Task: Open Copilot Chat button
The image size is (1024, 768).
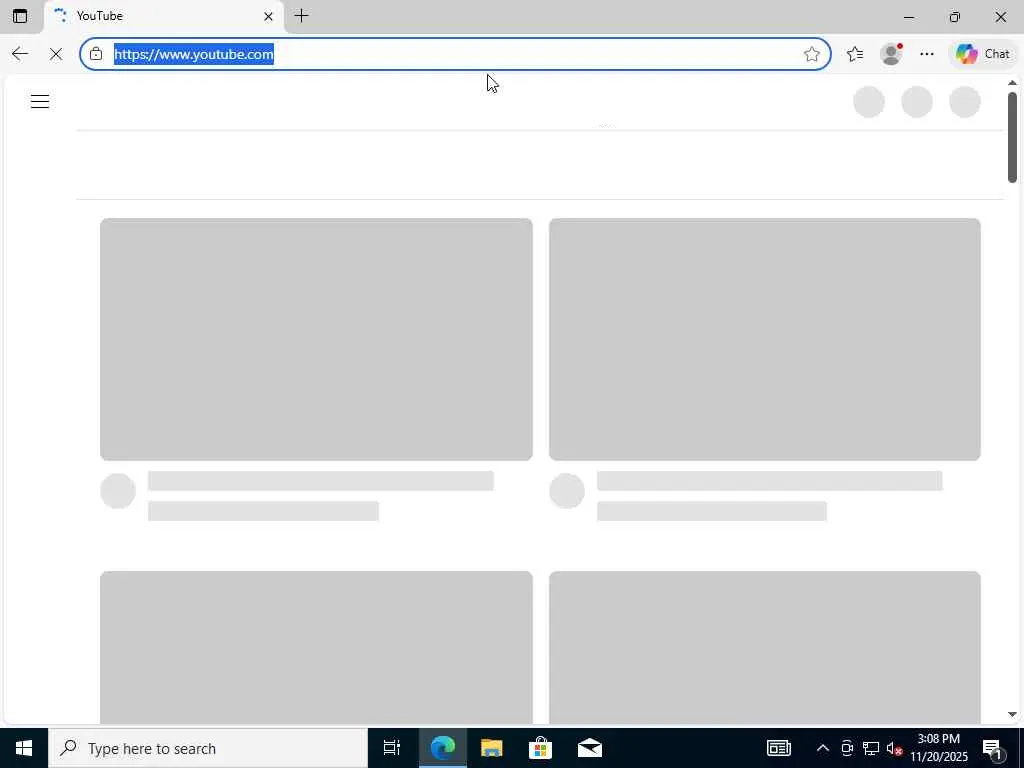Action: [x=983, y=54]
